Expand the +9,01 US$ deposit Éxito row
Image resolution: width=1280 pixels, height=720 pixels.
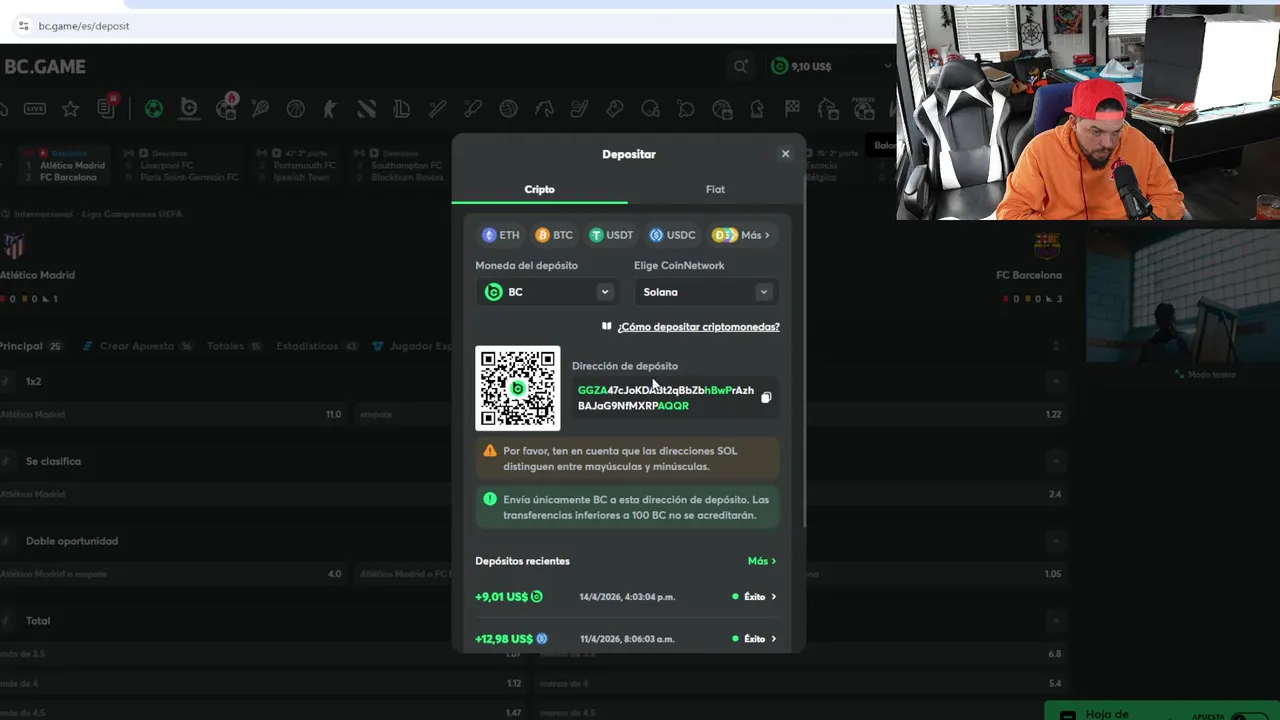[626, 597]
